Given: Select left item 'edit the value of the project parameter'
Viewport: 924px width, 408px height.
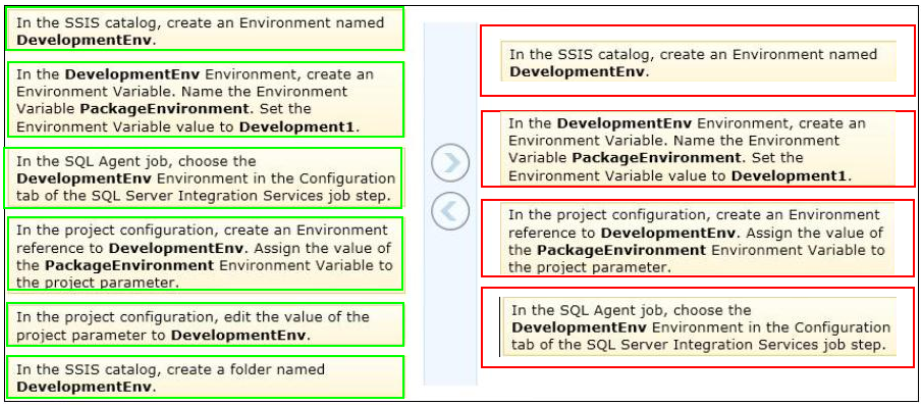Looking at the screenshot, I should pos(205,325).
